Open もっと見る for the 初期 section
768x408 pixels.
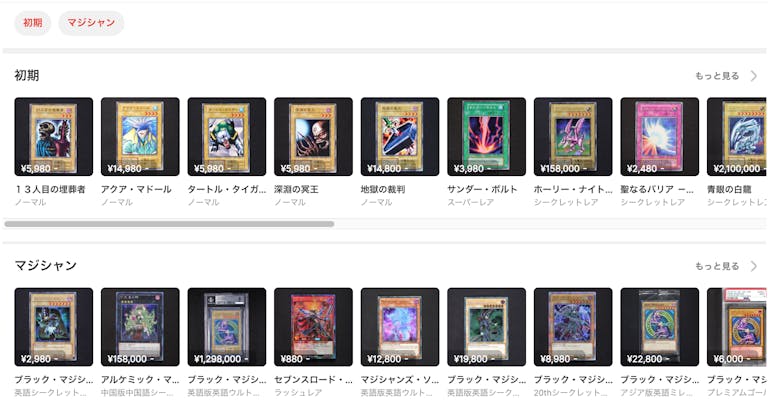click(x=717, y=76)
